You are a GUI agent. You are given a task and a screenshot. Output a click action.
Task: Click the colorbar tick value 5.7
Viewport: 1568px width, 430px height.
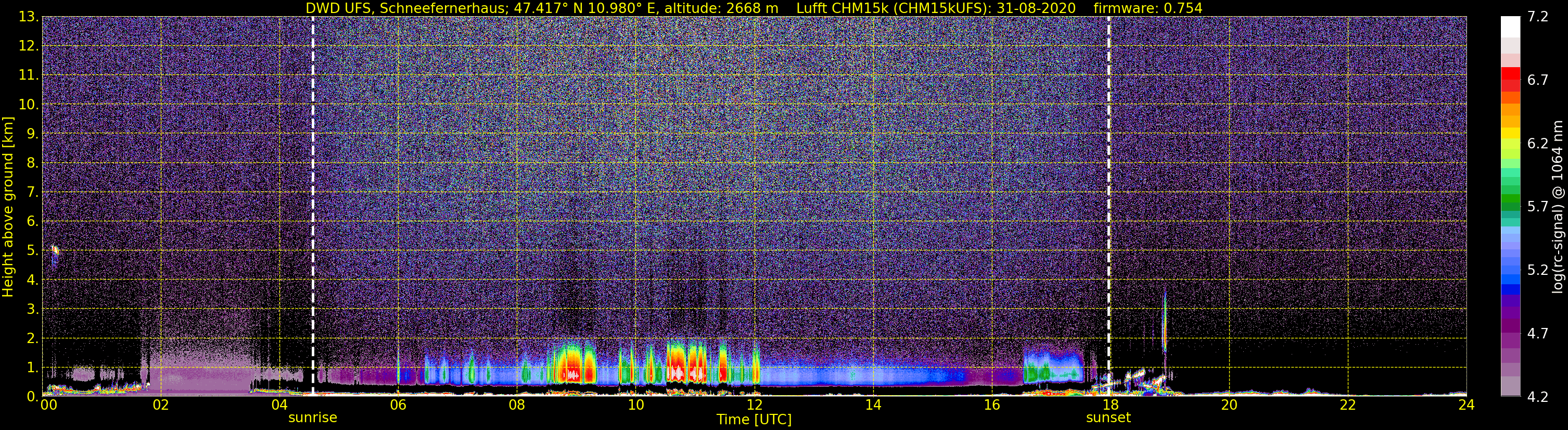[x=1538, y=207]
